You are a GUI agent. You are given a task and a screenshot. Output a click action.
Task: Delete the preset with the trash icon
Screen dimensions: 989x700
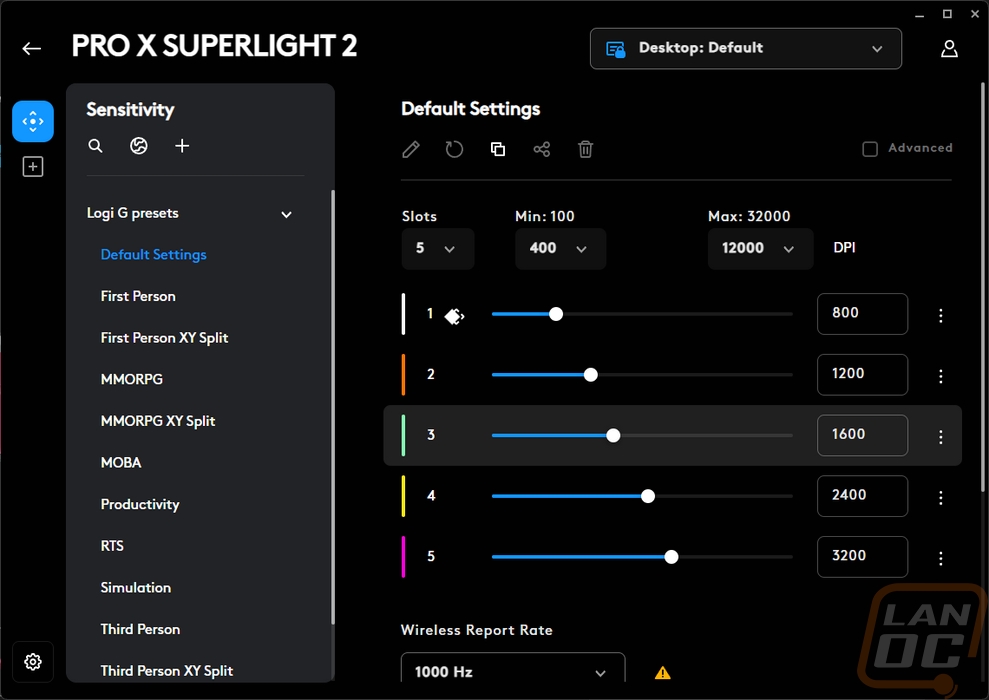tap(585, 149)
